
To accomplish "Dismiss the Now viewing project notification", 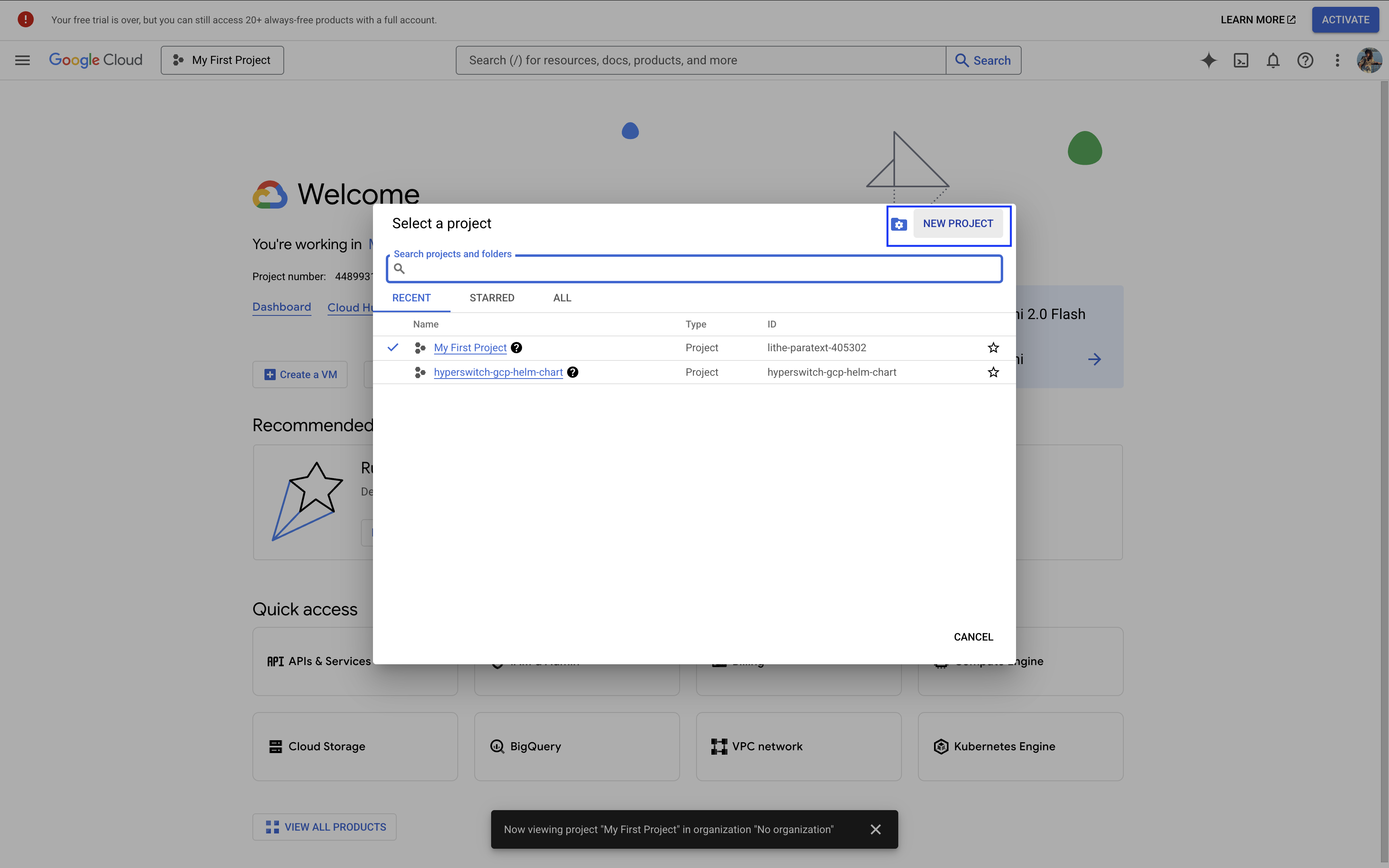I will [x=875, y=829].
